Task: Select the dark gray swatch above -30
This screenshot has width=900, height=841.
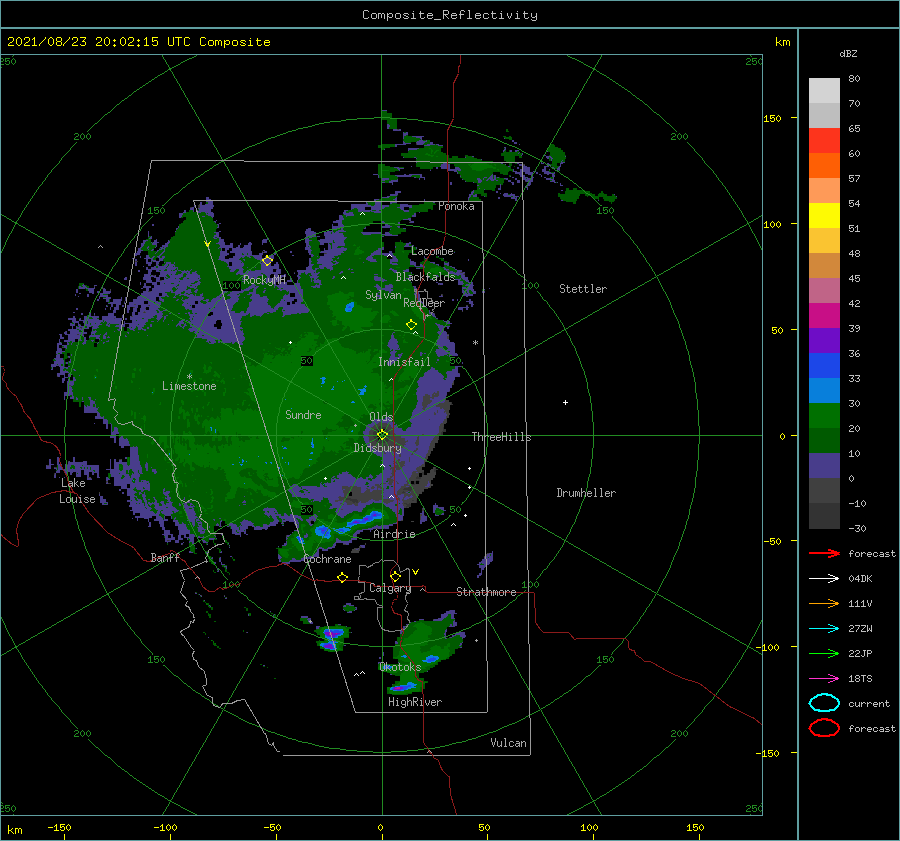Action: pos(824,516)
